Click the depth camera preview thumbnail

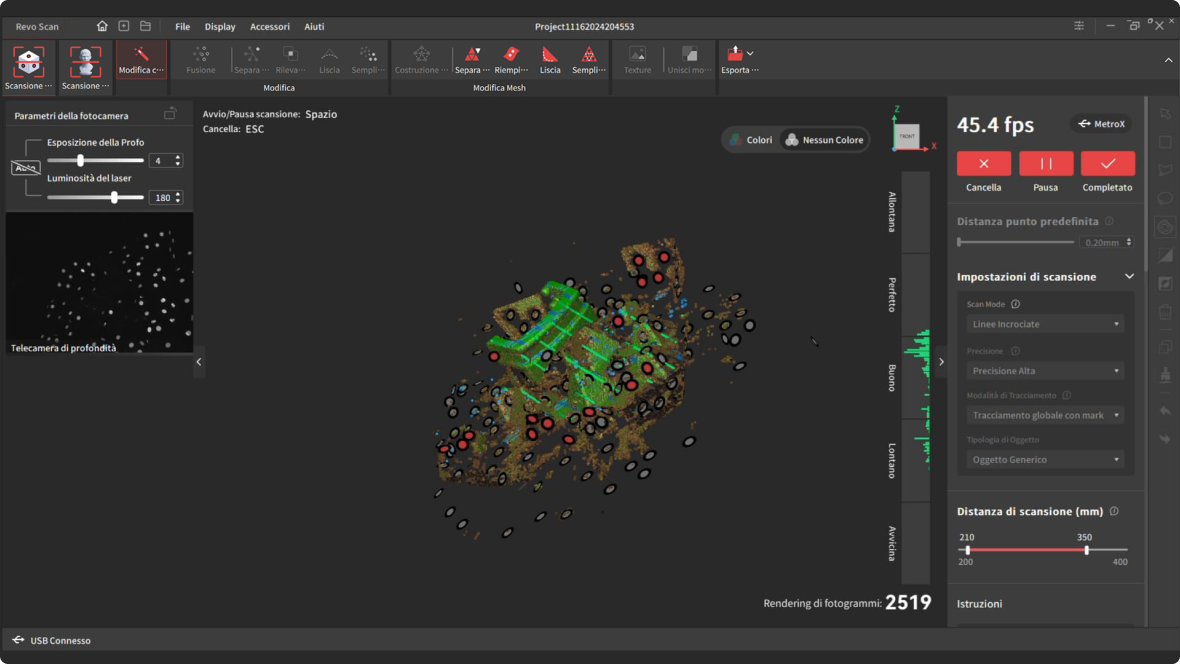click(99, 282)
